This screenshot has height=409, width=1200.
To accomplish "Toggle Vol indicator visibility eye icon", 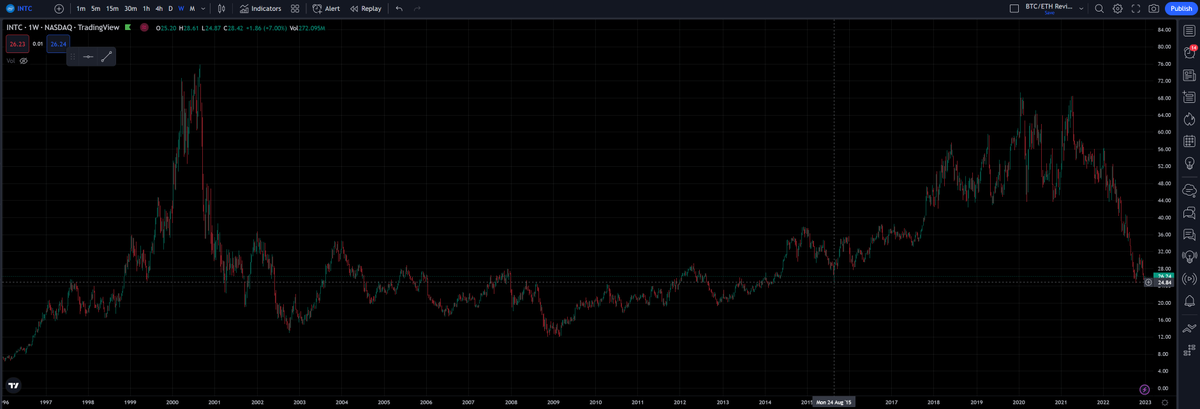I will 23,61.
